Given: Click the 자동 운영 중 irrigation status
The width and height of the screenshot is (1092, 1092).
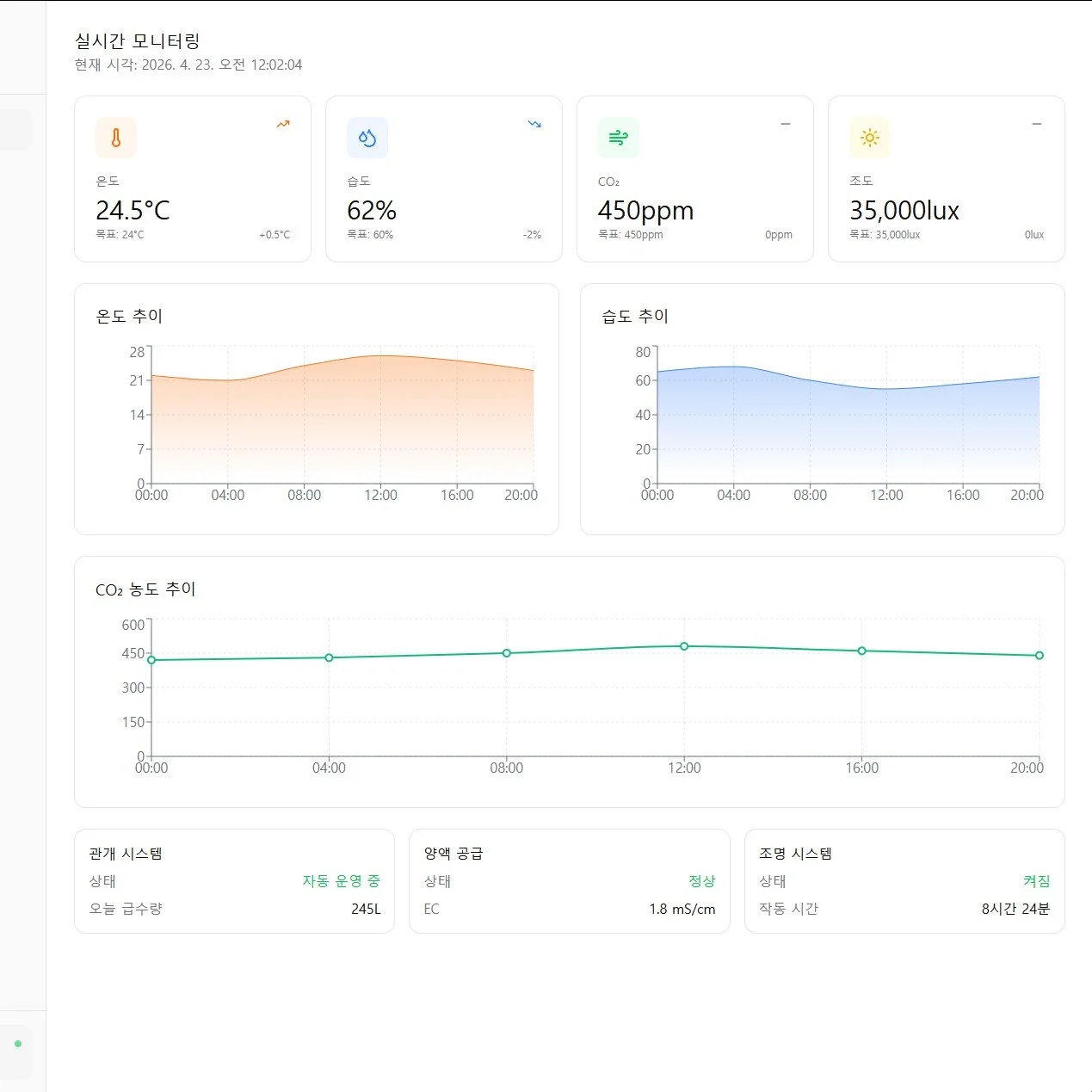Looking at the screenshot, I should [x=341, y=881].
